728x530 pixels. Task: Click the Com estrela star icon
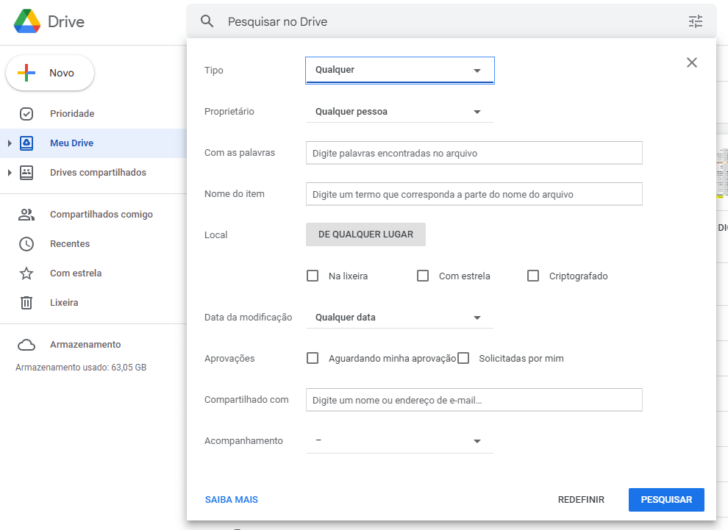click(26, 273)
